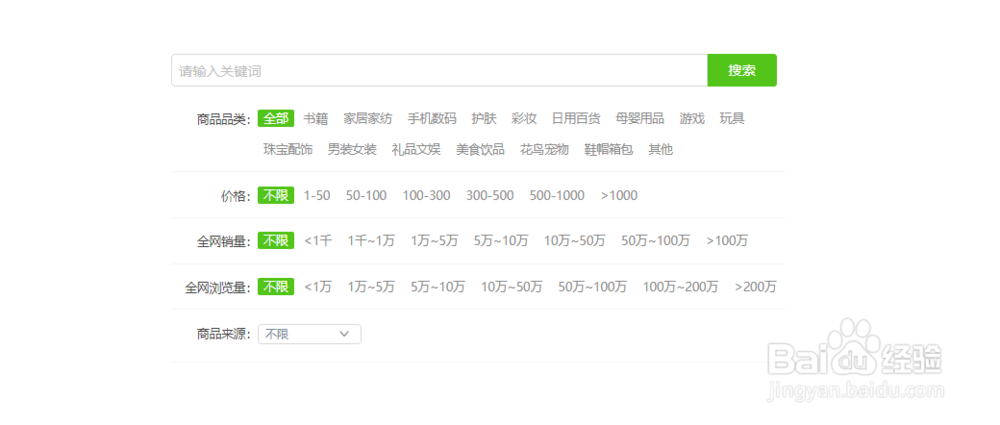Click the green 搜索 button
Viewport: 1000px width, 425px height.
click(x=742, y=70)
